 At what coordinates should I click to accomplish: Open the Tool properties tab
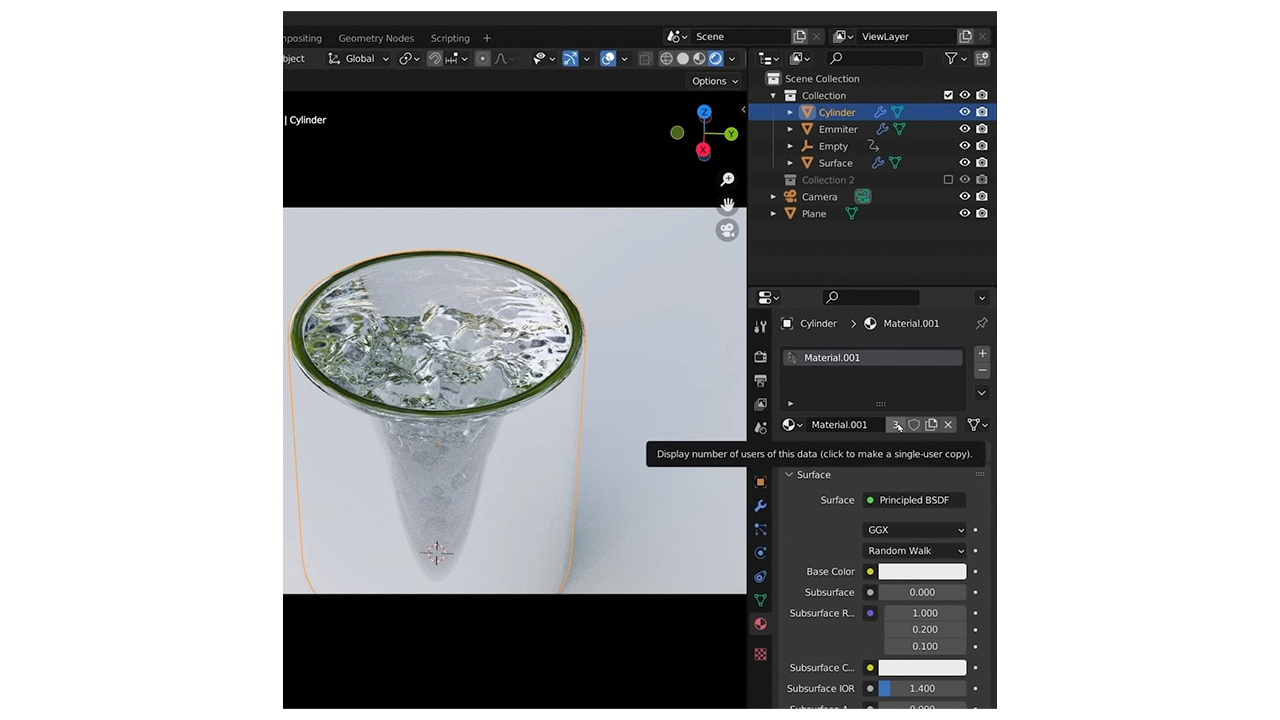(x=760, y=326)
